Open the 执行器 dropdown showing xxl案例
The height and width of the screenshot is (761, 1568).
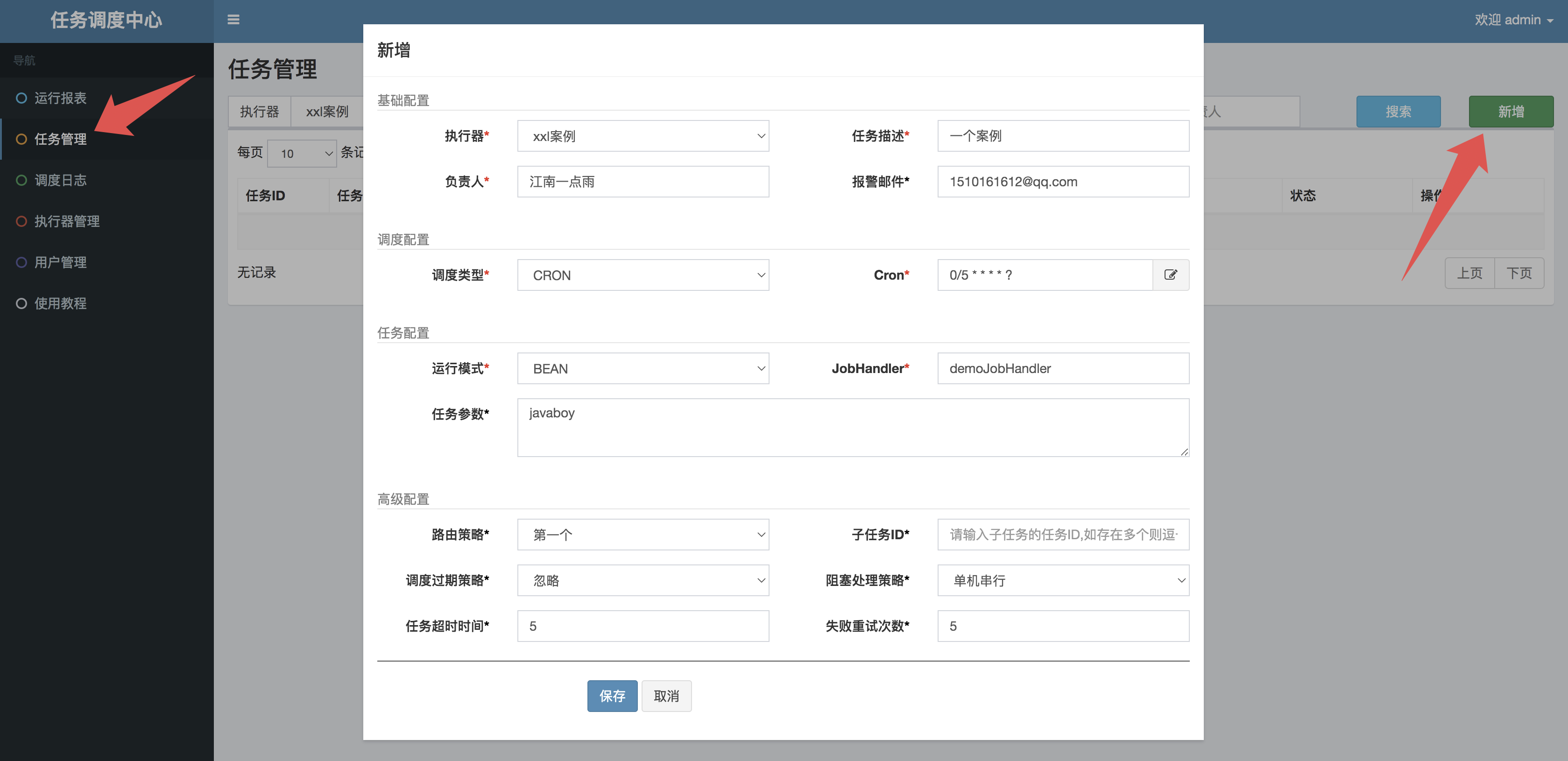[643, 136]
